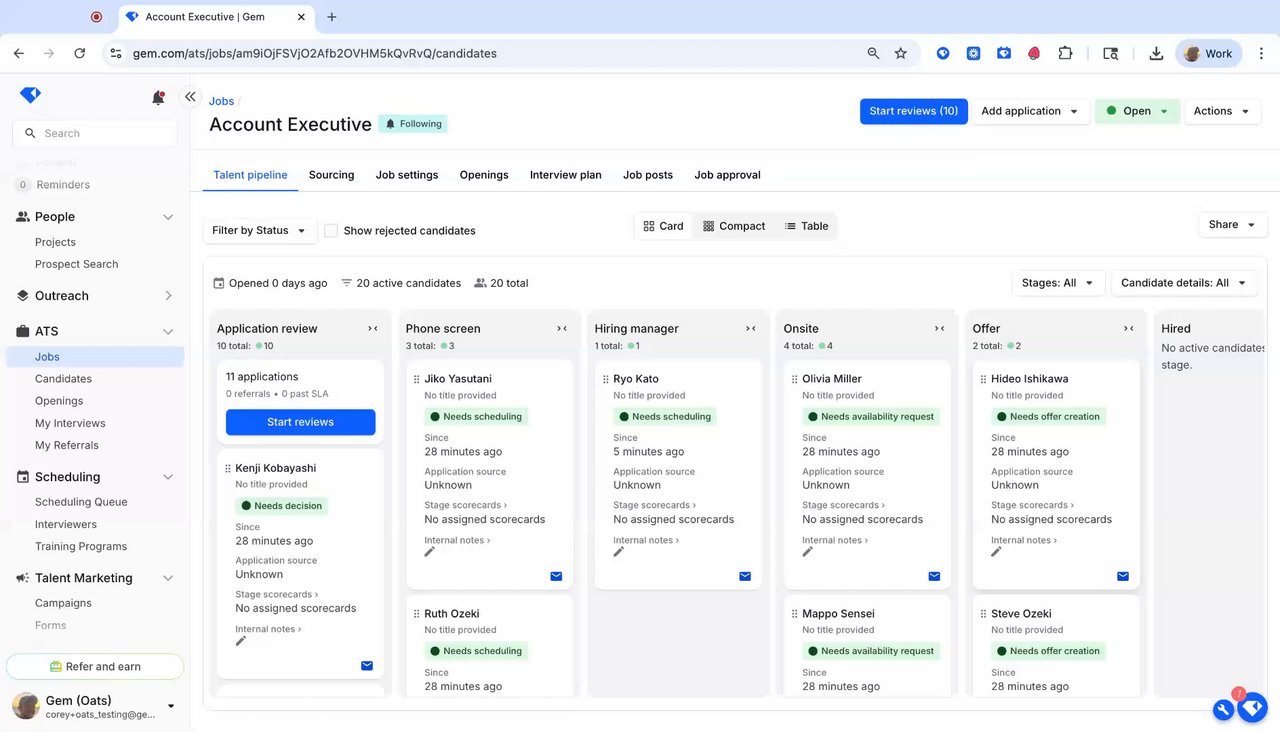Go to the Interview plan tab
The height and width of the screenshot is (732, 1280).
click(565, 175)
